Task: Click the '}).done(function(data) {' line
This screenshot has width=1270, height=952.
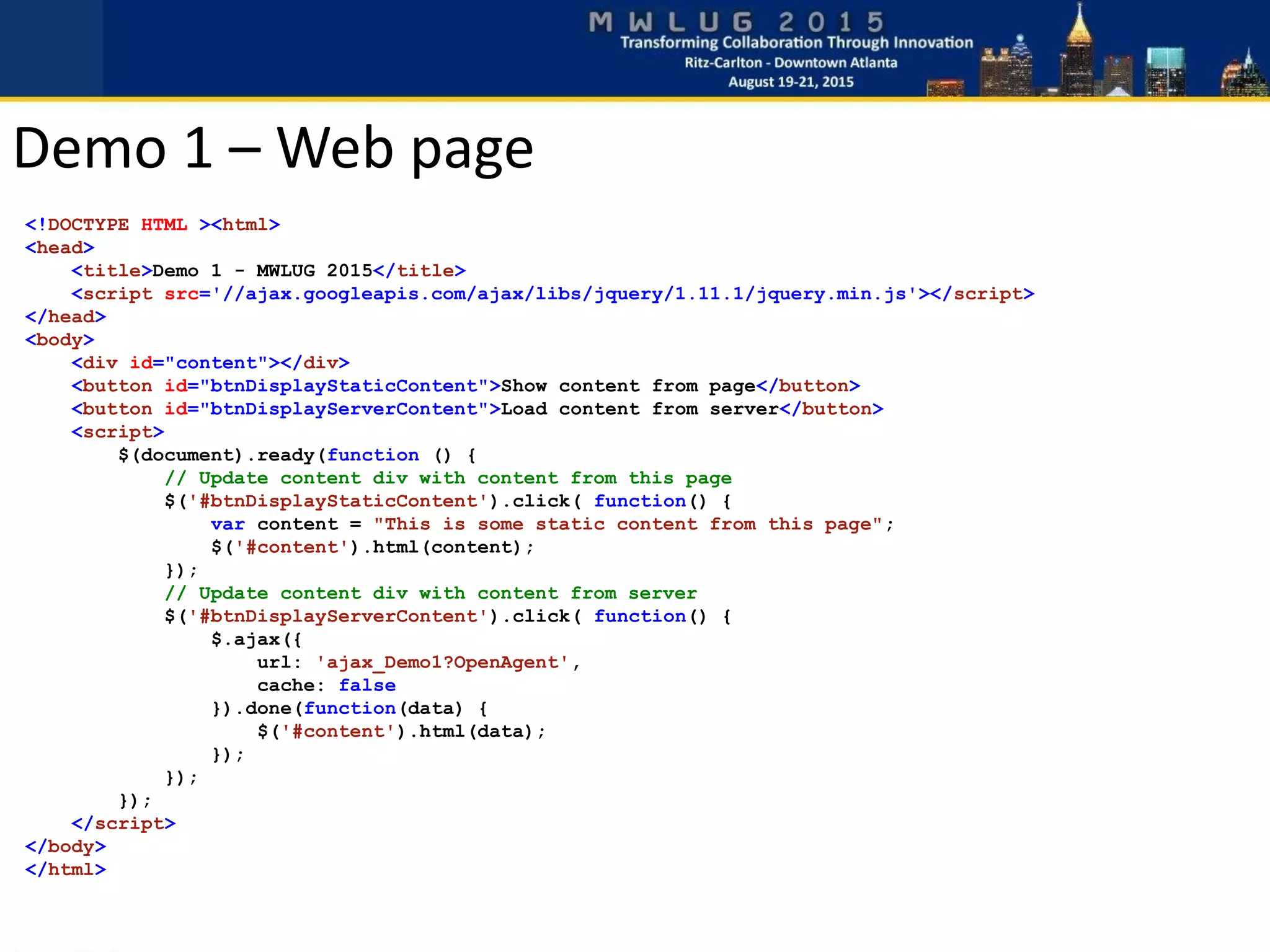Action: [350, 708]
